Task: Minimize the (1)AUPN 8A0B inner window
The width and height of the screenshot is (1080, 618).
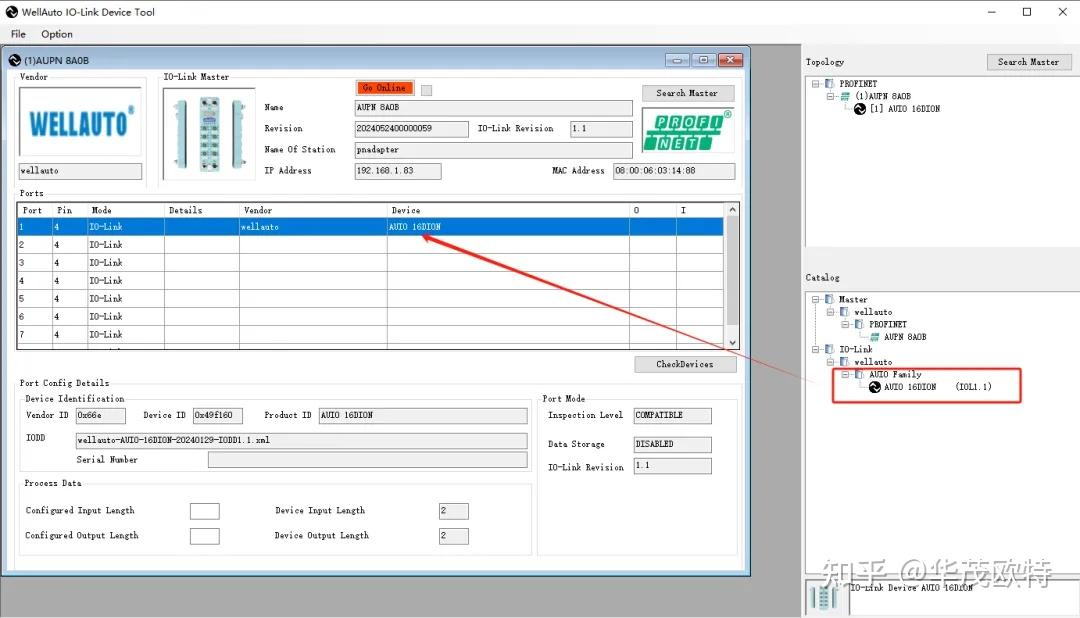Action: tap(676, 60)
